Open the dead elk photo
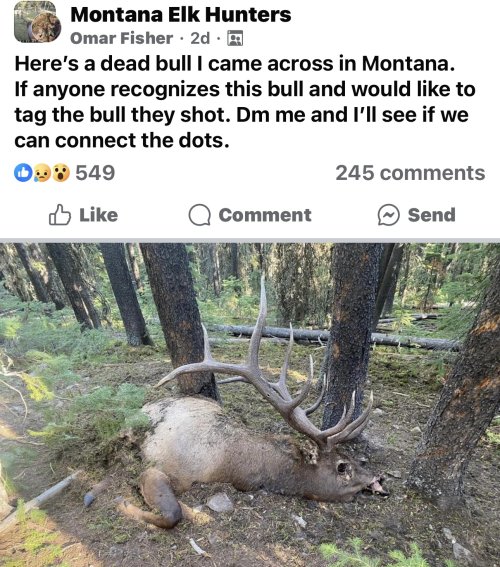This screenshot has height=567, width=500. point(250,405)
